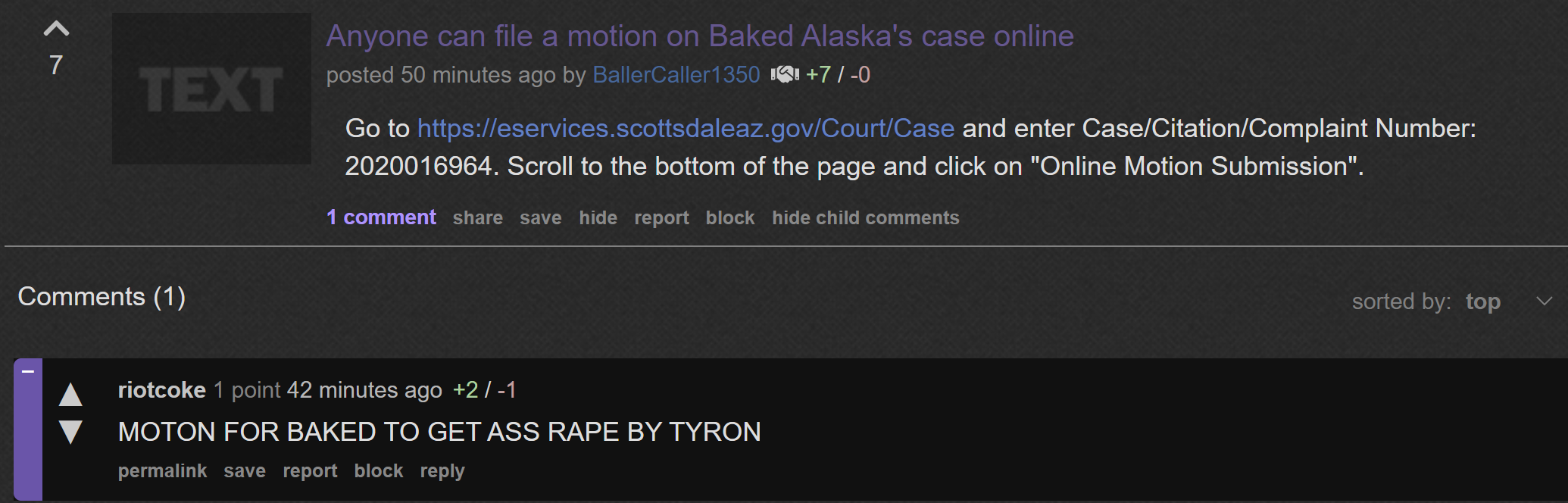Report the post
This screenshot has height=503, width=1568.
[x=661, y=218]
